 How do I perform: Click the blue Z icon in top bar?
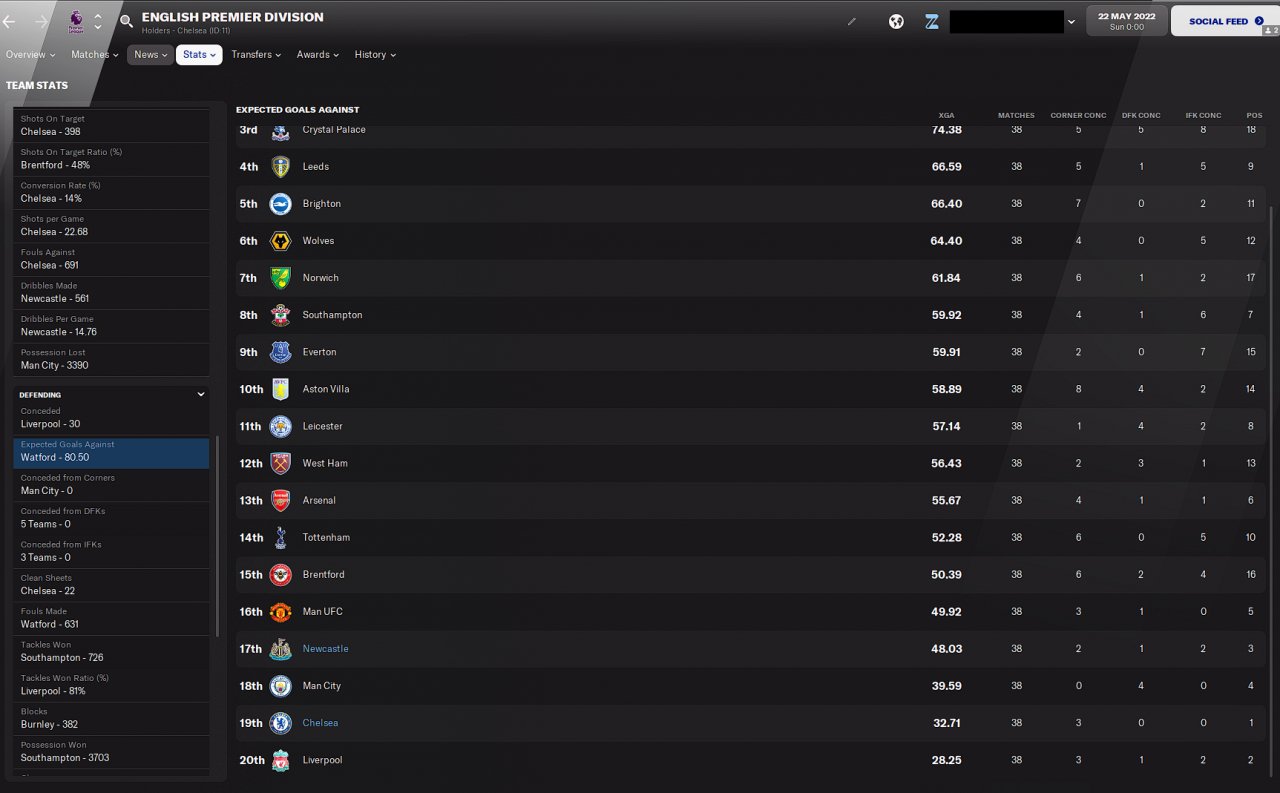point(932,21)
